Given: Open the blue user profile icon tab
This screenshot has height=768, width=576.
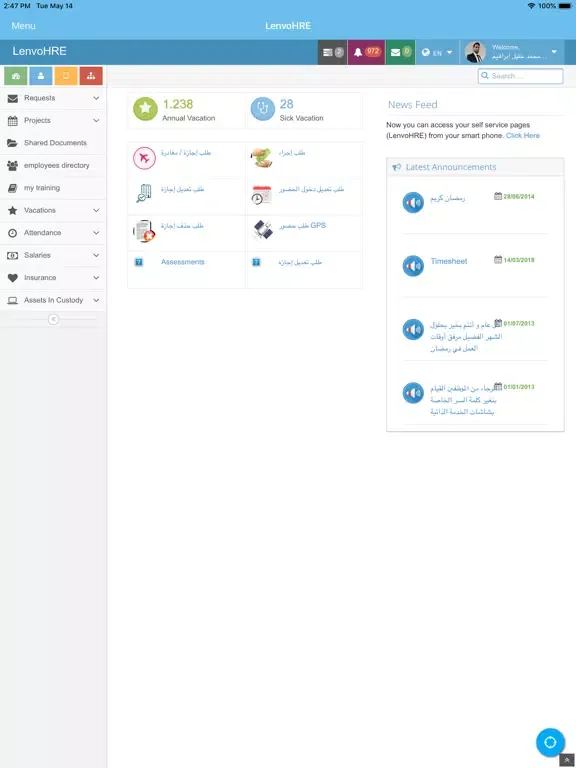Looking at the screenshot, I should pos(41,76).
